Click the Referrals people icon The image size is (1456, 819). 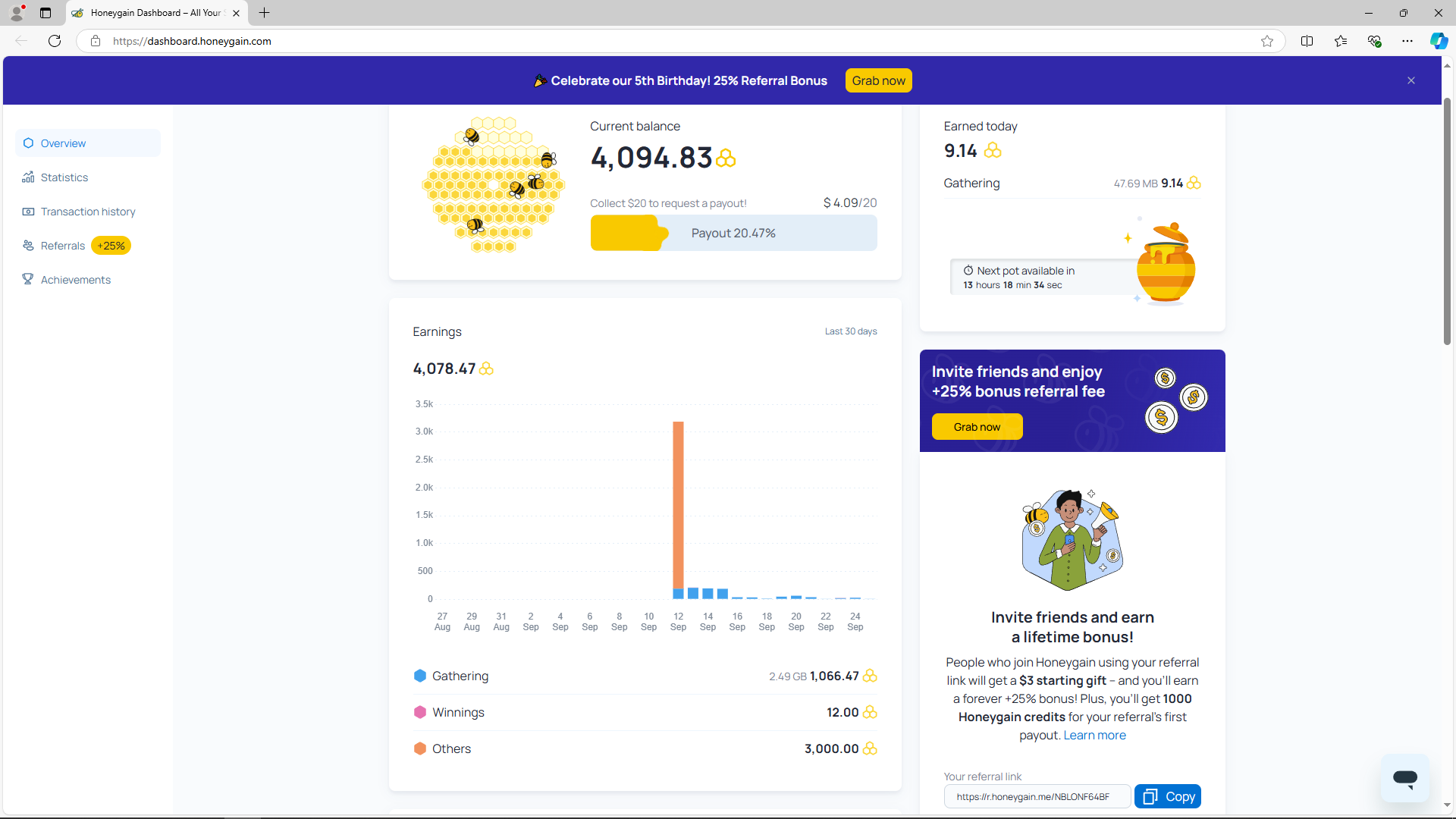28,246
